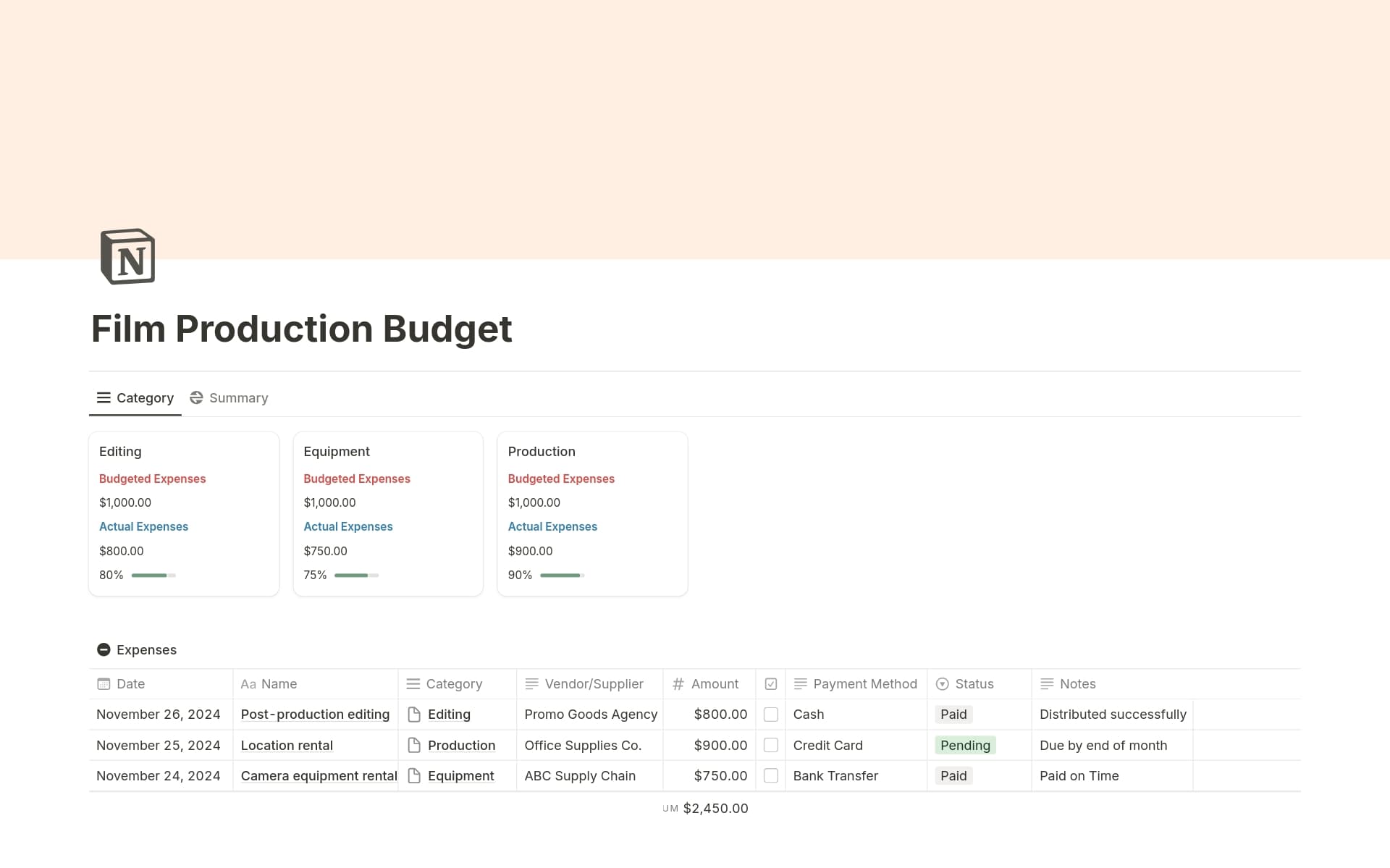
Task: Check the checkbox in the Camera equipment rental row
Action: coord(771,775)
